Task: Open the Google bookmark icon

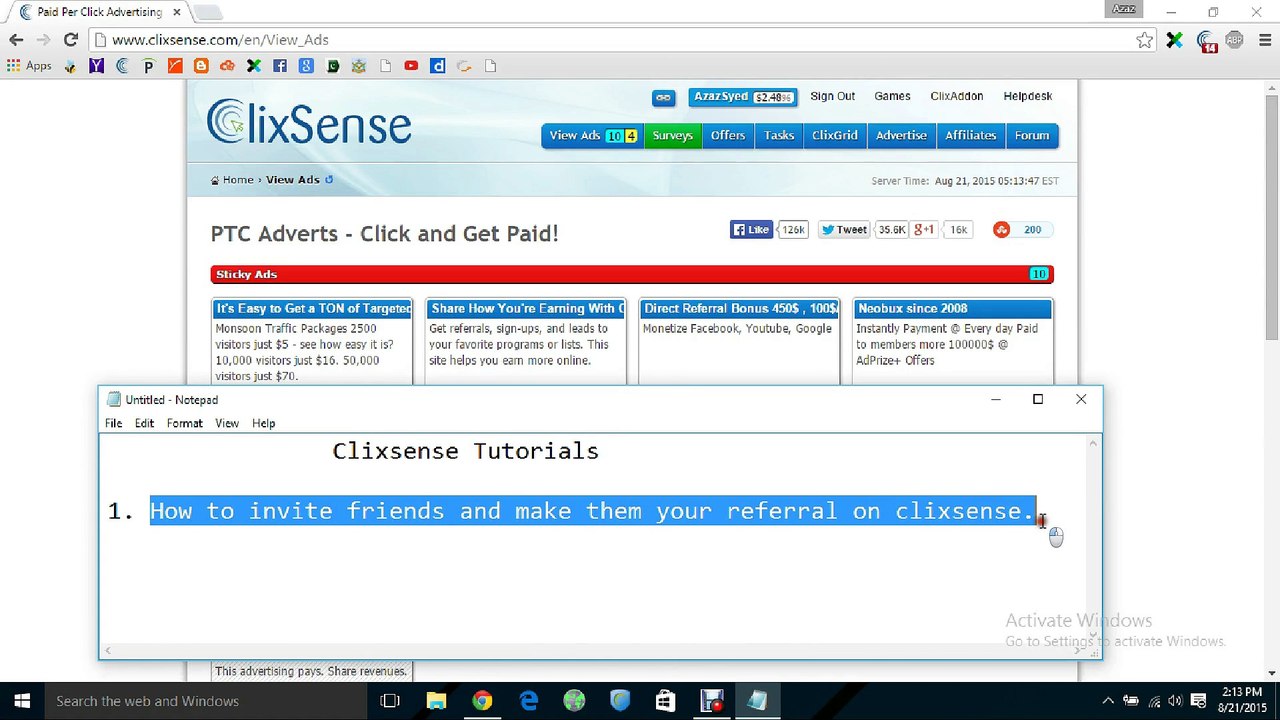Action: [x=306, y=66]
